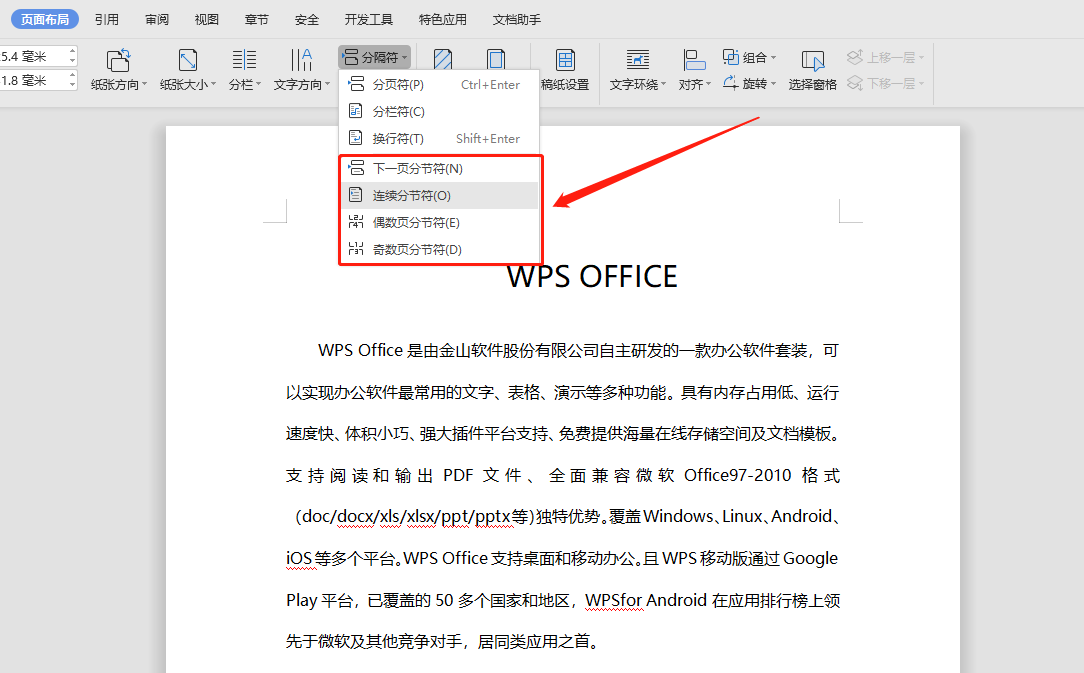Select 分栏符(C) column break menu item
Image resolution: width=1084 pixels, height=673 pixels.
coord(439,111)
